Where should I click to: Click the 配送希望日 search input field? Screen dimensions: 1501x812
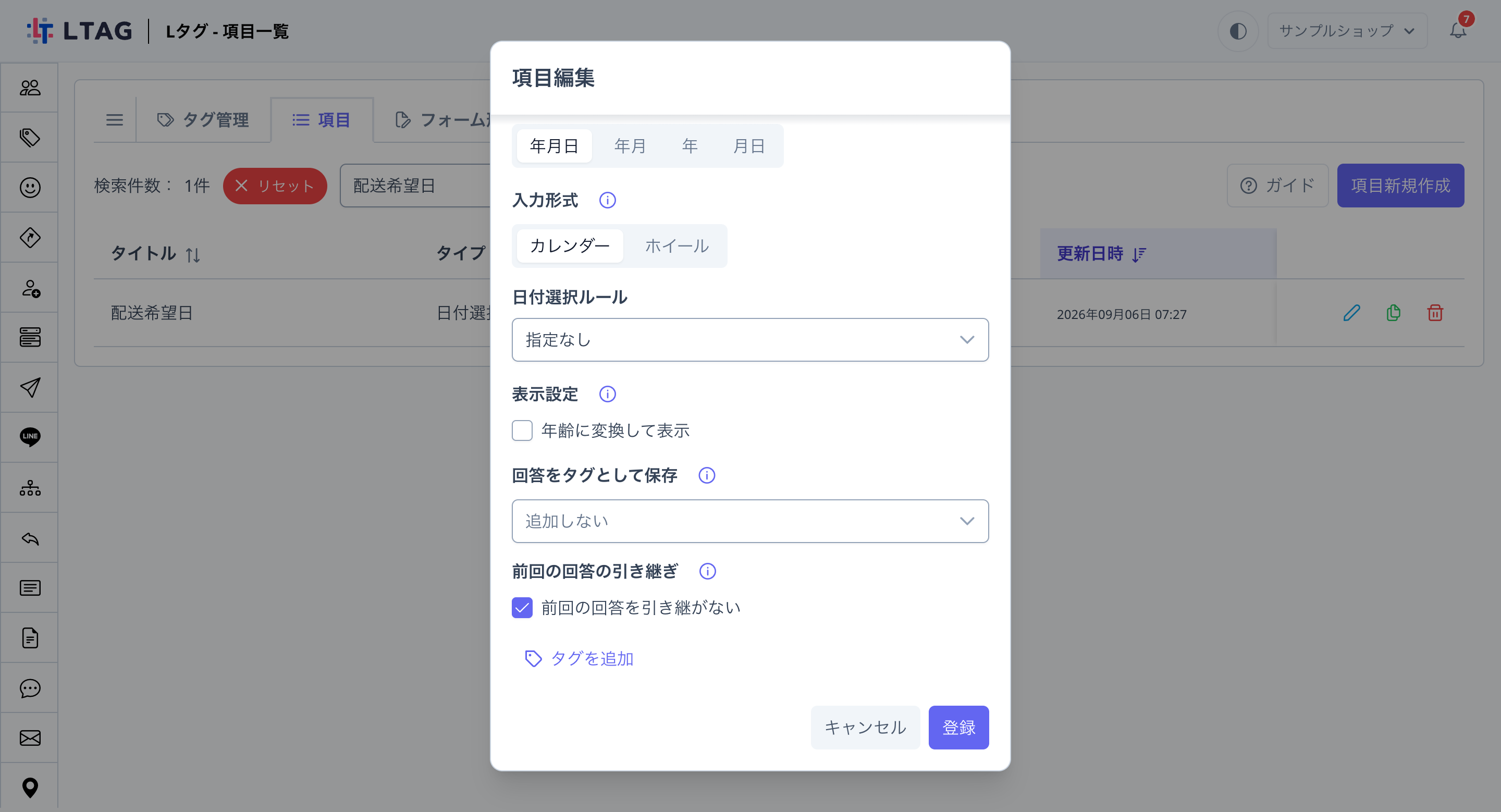pyautogui.click(x=415, y=186)
